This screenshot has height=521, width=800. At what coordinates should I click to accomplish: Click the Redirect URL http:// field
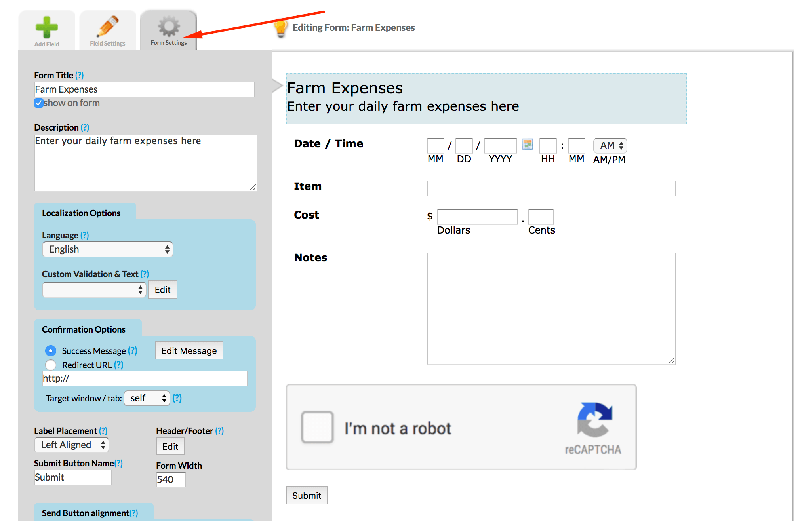pyautogui.click(x=145, y=379)
